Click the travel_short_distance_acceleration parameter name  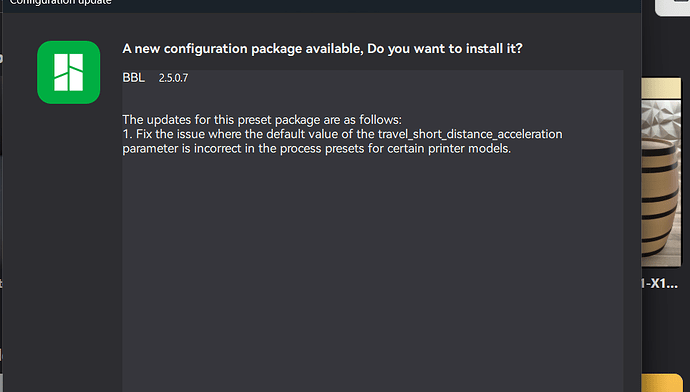(x=470, y=134)
